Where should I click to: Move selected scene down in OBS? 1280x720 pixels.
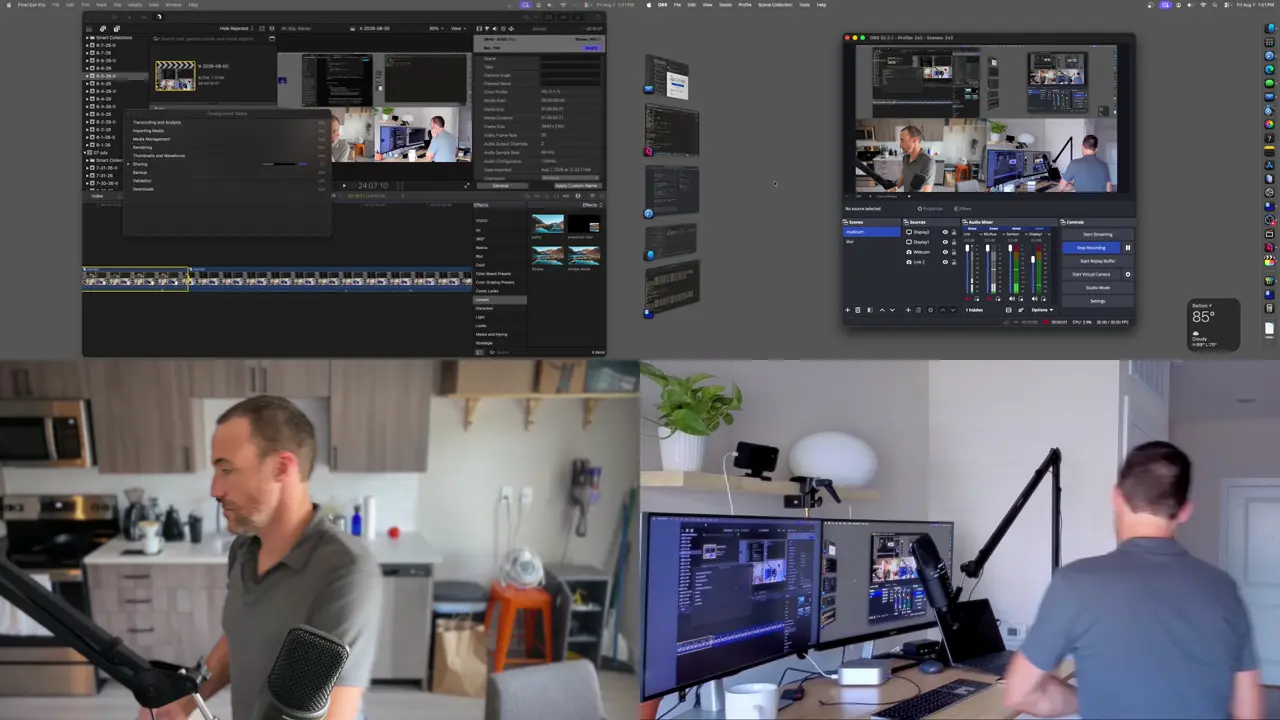point(891,310)
